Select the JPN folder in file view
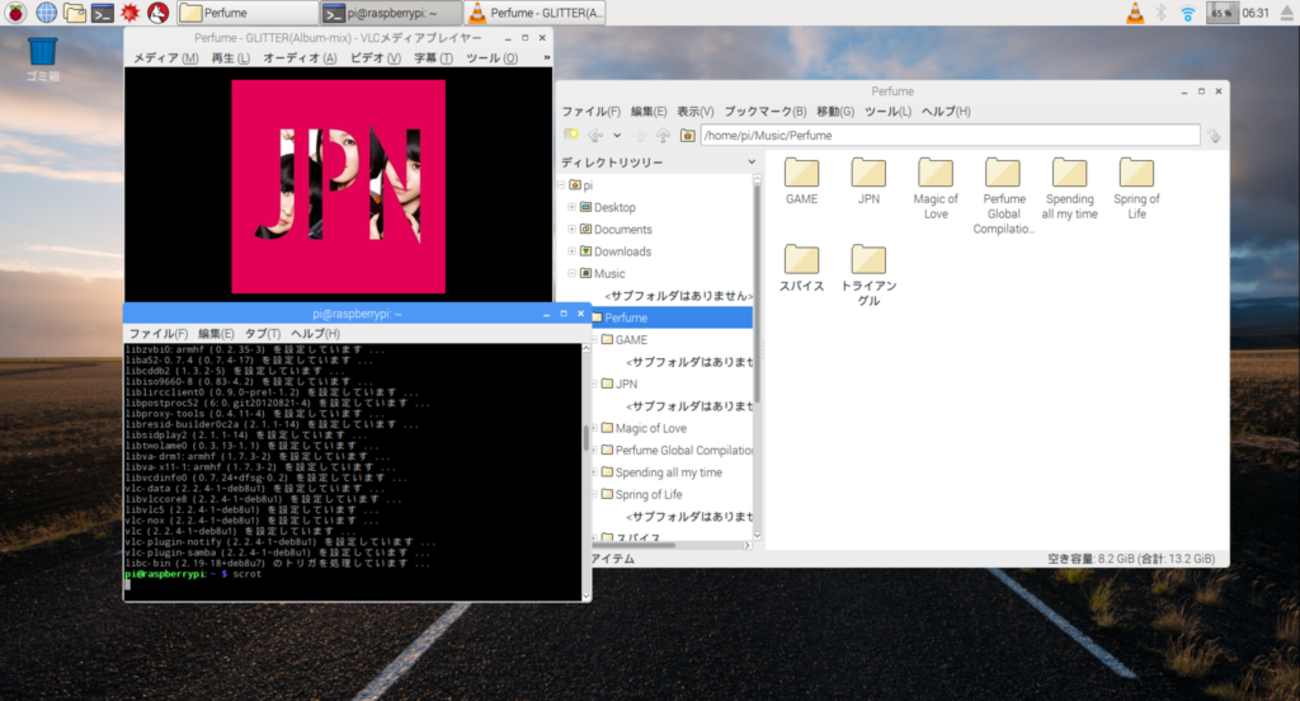This screenshot has height=701, width=1300. (868, 182)
